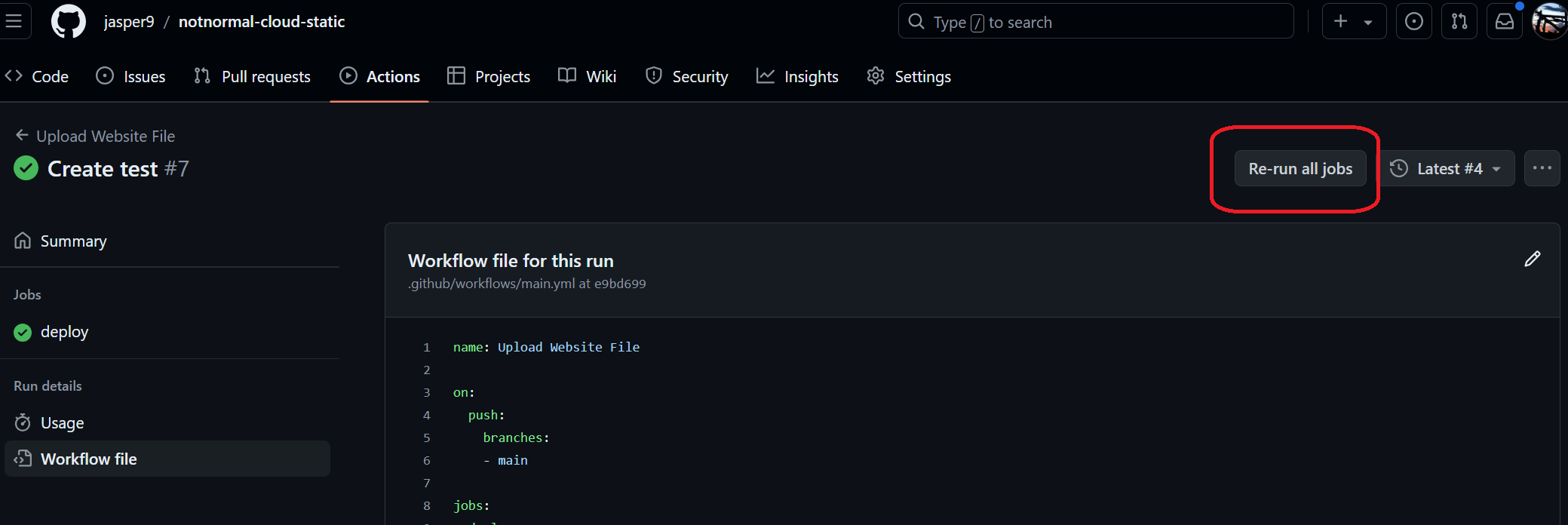Select the deploy job in sidebar
Screen dimensions: 1568x525
(x=64, y=332)
